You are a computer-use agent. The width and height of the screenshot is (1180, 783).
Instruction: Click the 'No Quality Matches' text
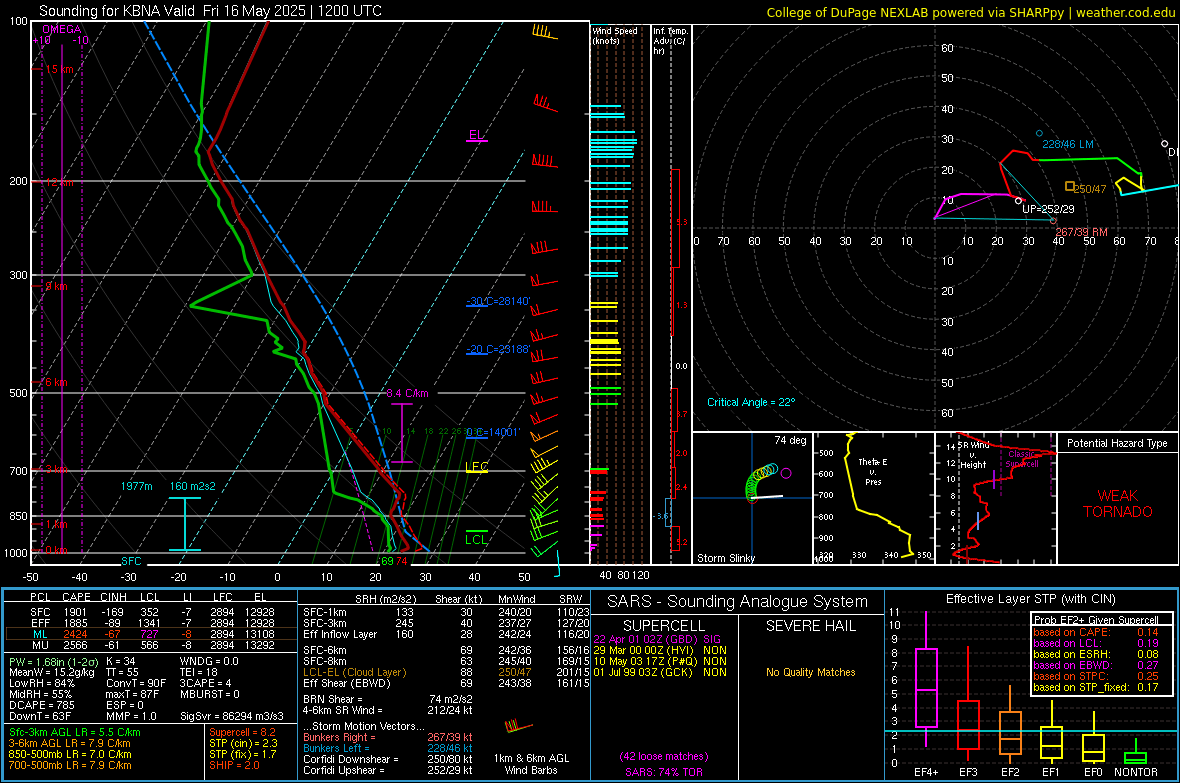point(810,672)
